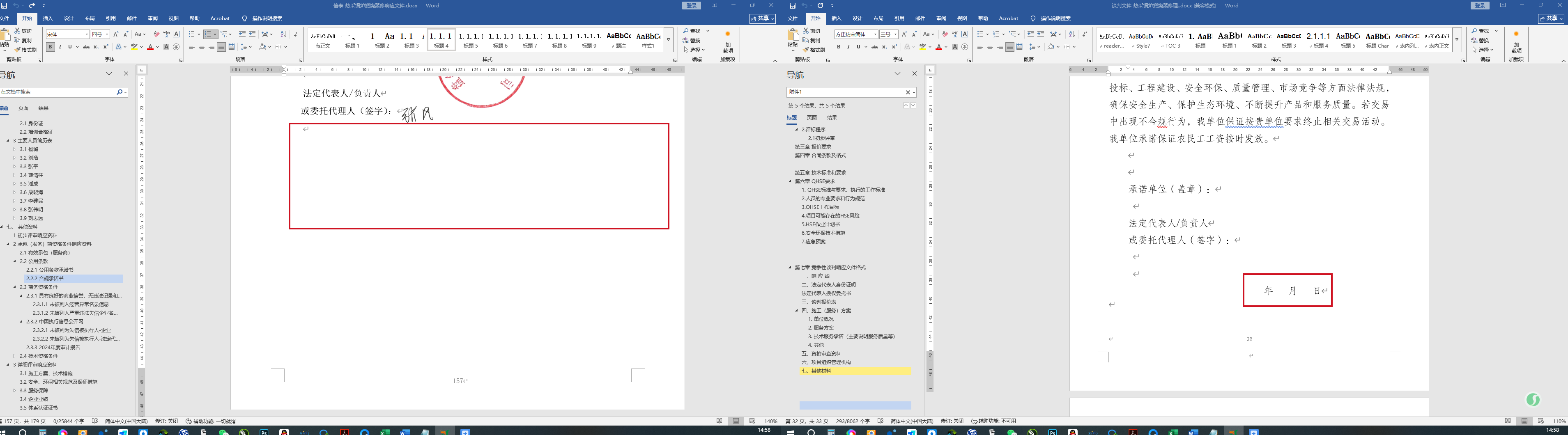Insert enclosed character in the 信泰 window

click(176, 47)
